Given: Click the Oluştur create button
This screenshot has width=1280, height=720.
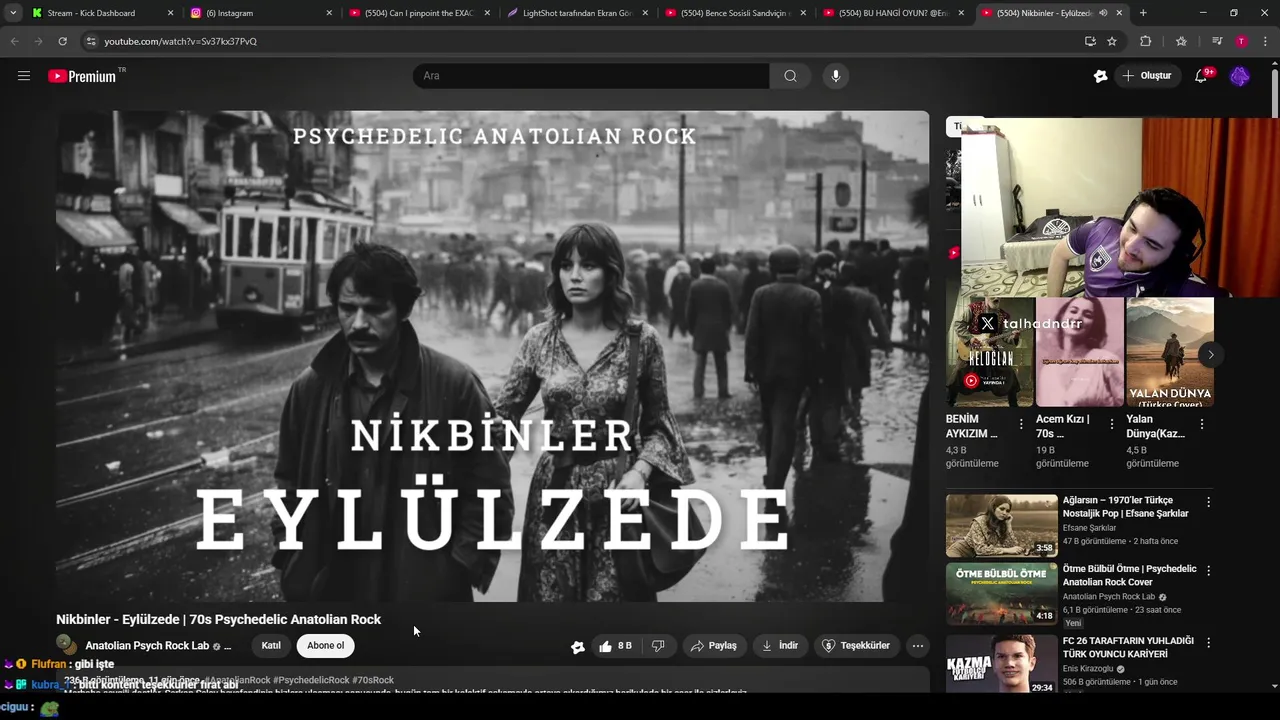Looking at the screenshot, I should pos(1146,76).
